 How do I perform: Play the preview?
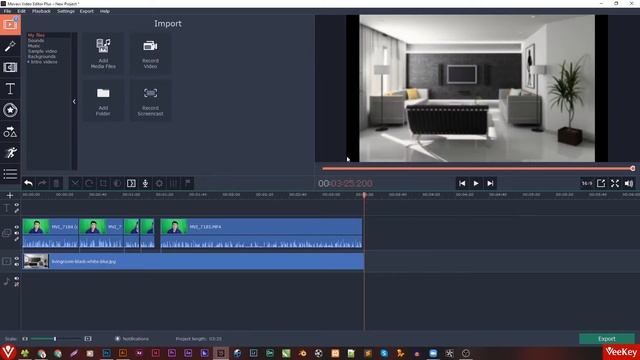(476, 184)
